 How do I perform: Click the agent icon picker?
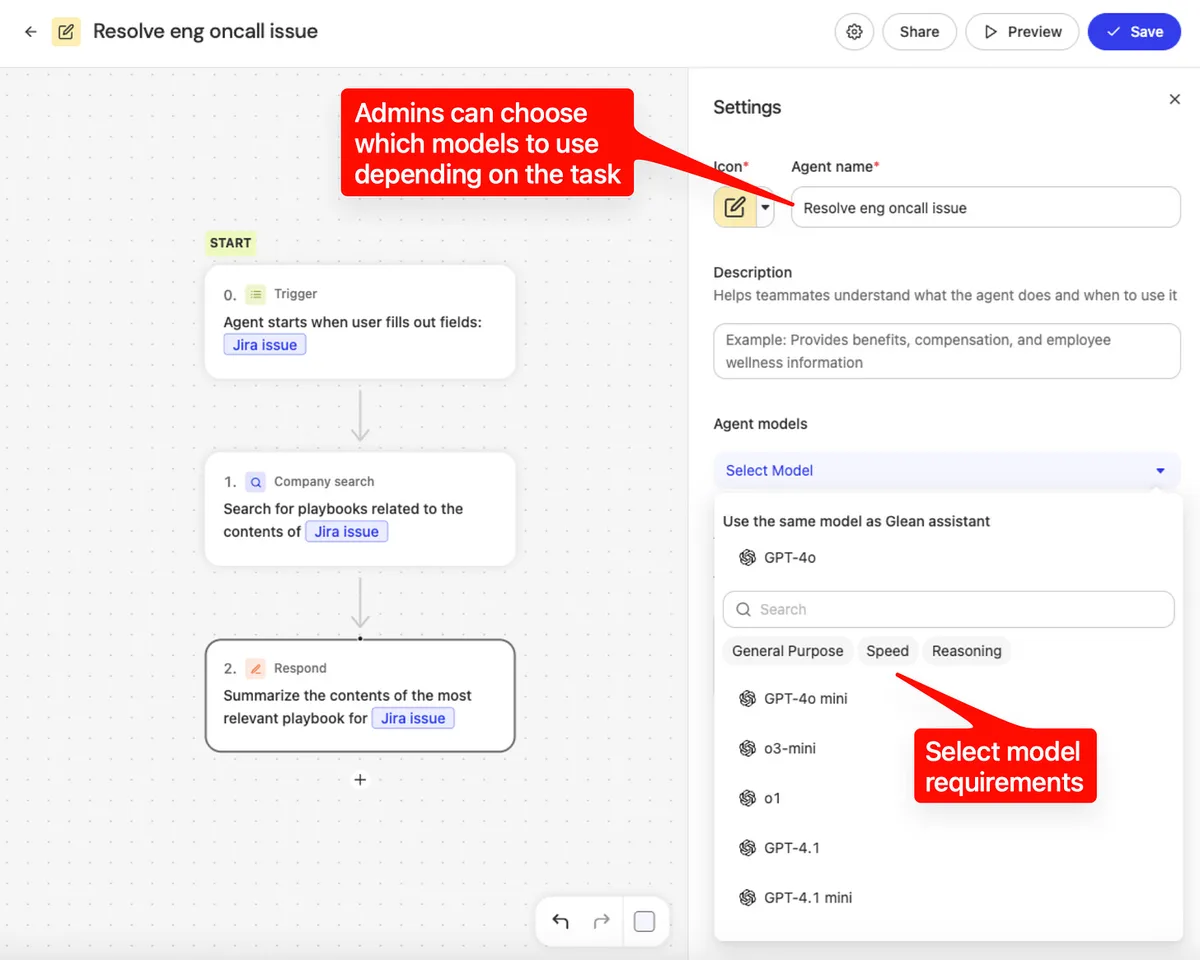coord(735,207)
